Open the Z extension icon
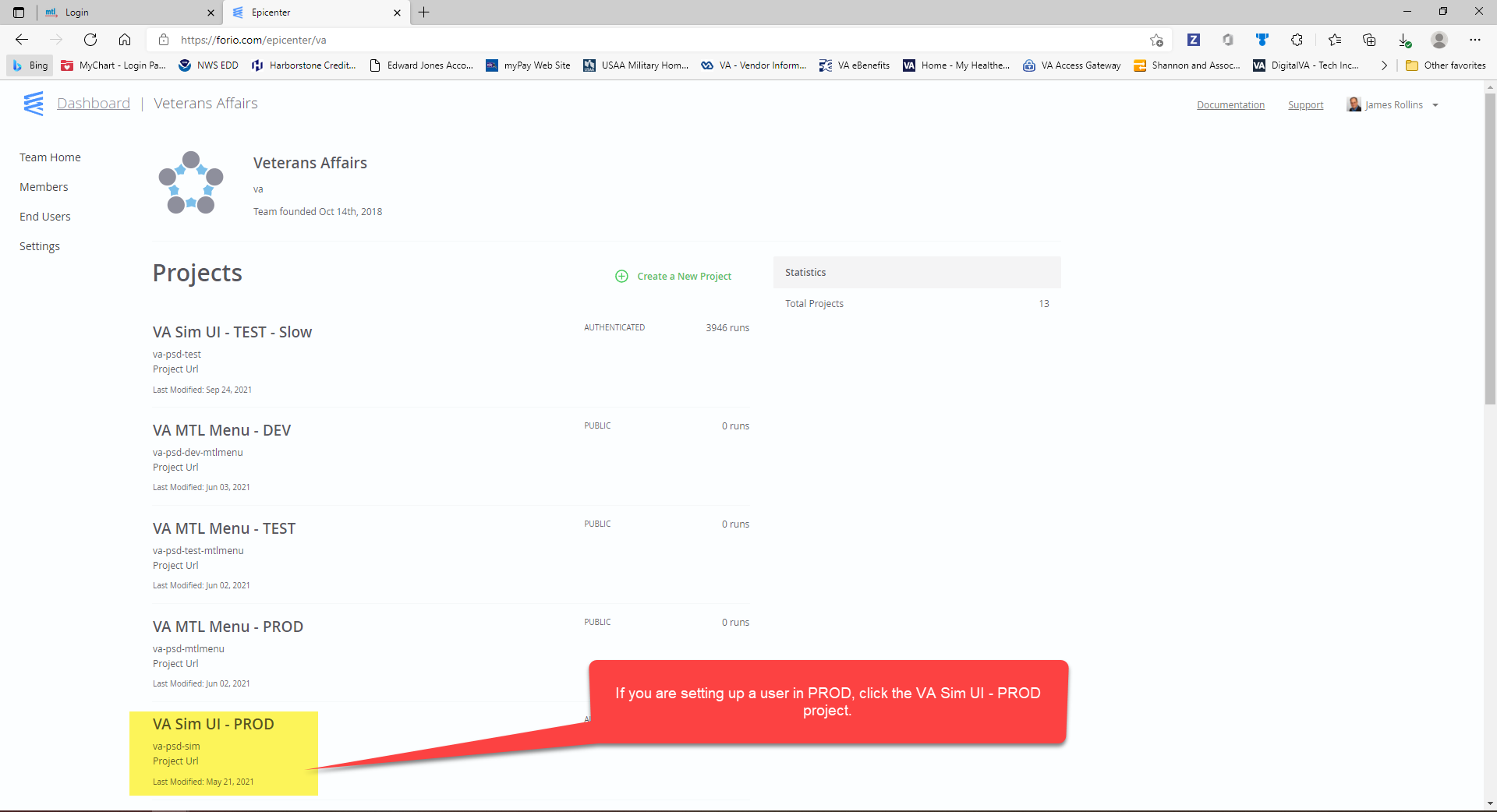Viewport: 1497px width, 812px height. [x=1194, y=40]
